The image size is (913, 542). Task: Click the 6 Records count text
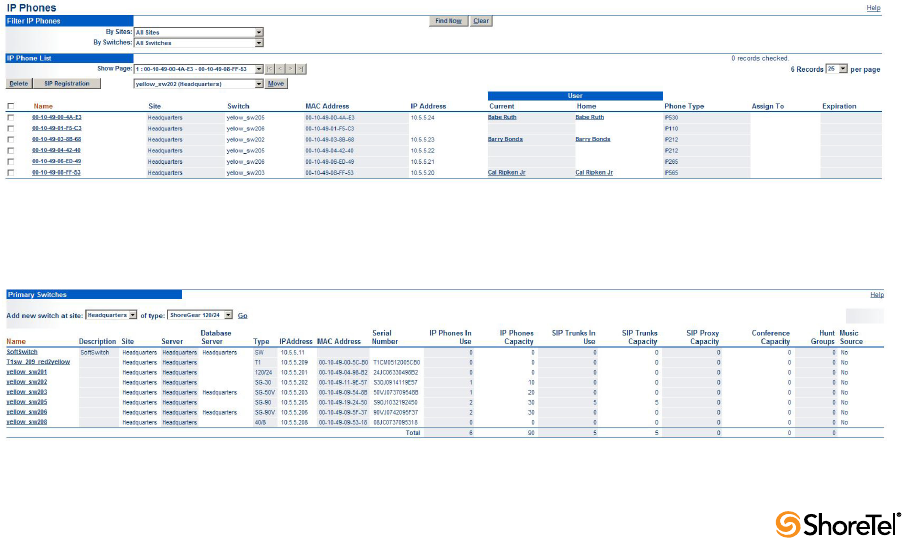point(807,69)
